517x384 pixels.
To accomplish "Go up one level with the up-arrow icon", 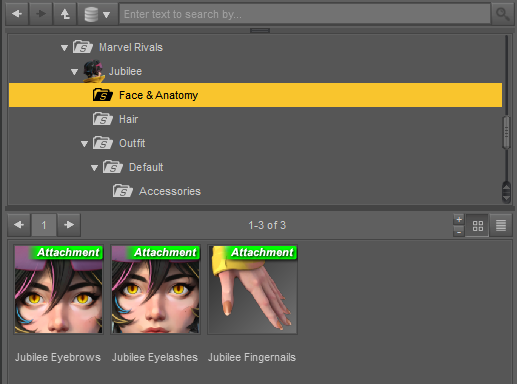I will [x=65, y=14].
